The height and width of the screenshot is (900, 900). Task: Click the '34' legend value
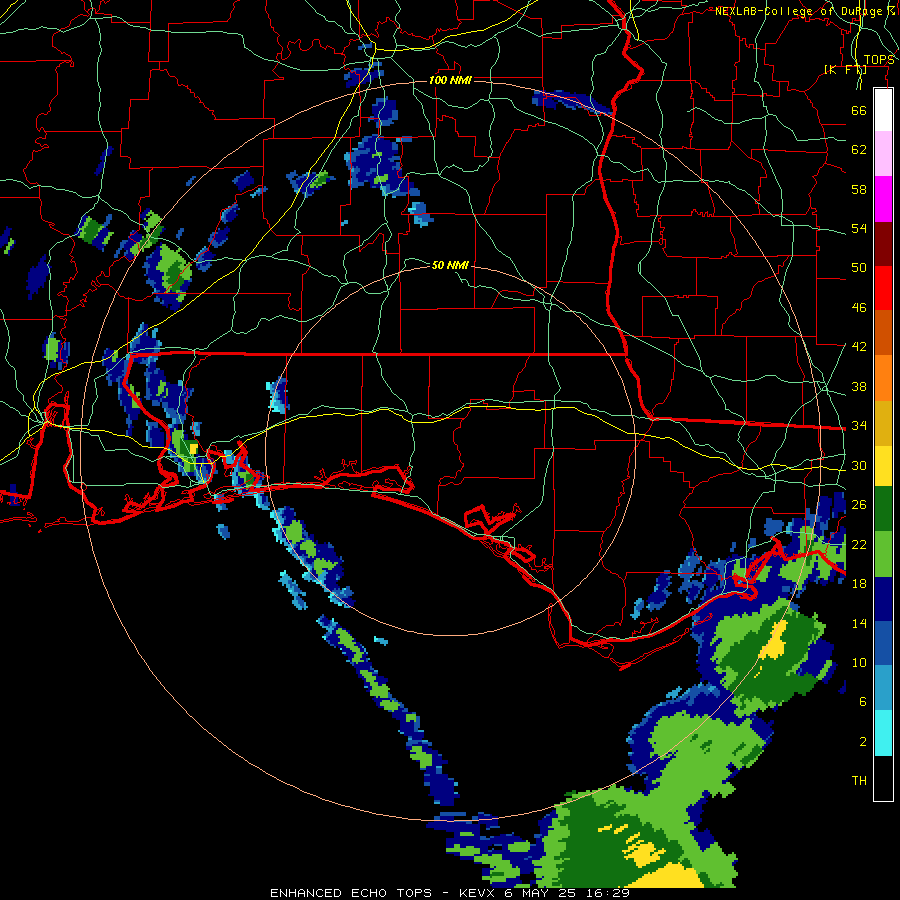point(859,425)
